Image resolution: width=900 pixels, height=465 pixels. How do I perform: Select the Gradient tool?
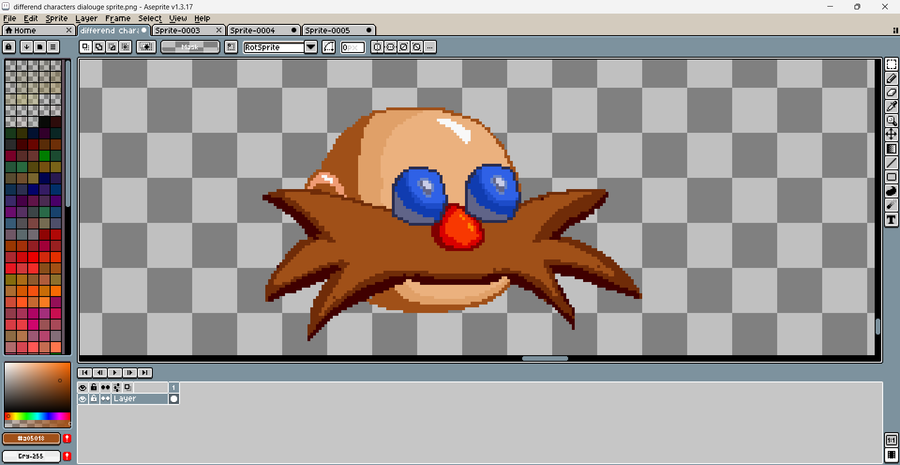pos(891,149)
